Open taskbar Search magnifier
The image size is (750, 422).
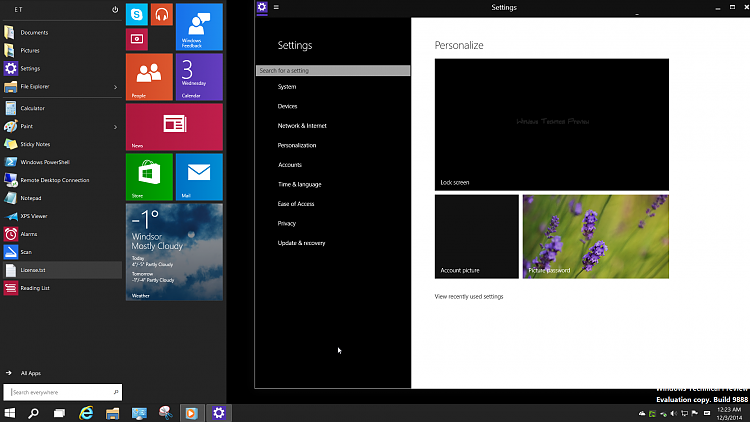[x=33, y=413]
